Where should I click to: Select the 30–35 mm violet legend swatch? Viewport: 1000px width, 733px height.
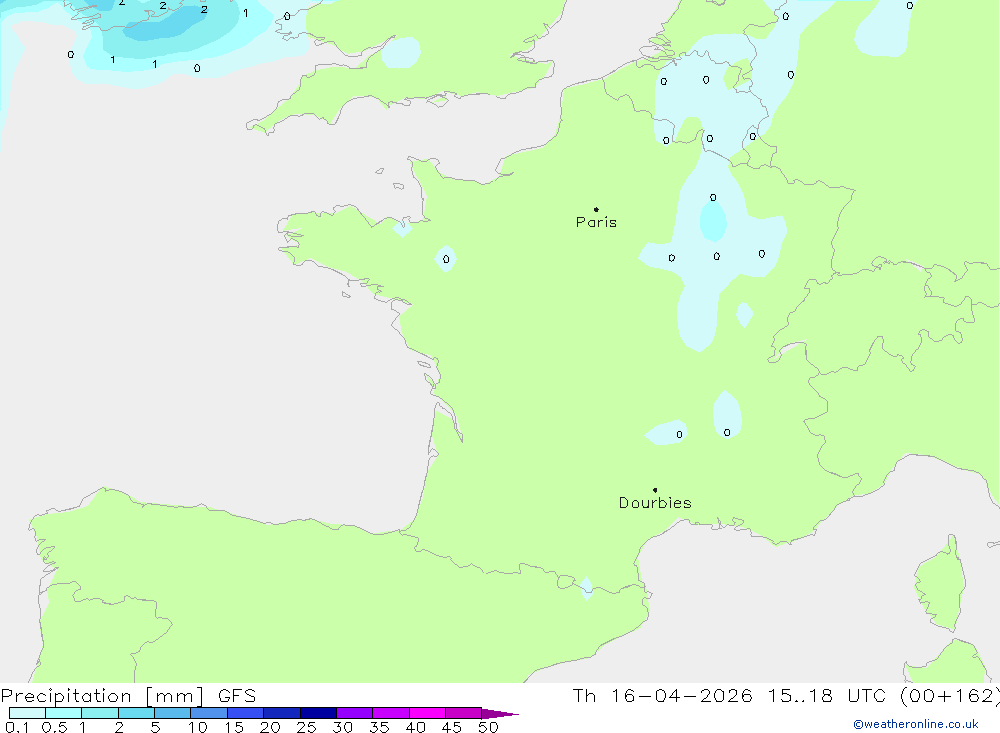click(355, 713)
